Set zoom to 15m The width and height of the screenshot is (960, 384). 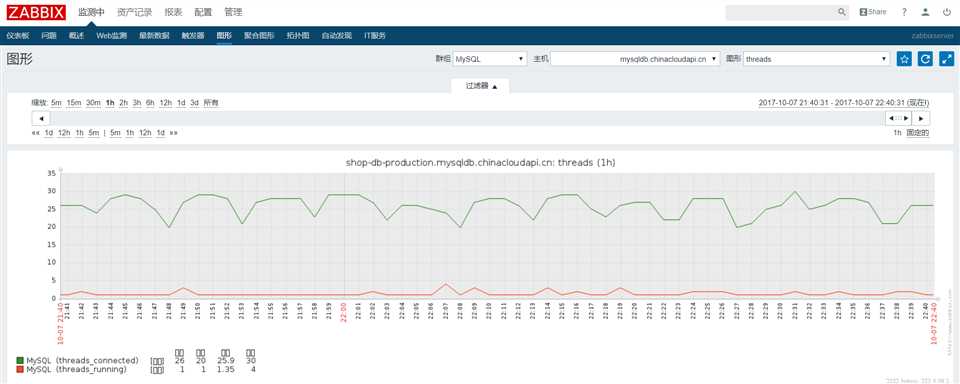(x=73, y=103)
